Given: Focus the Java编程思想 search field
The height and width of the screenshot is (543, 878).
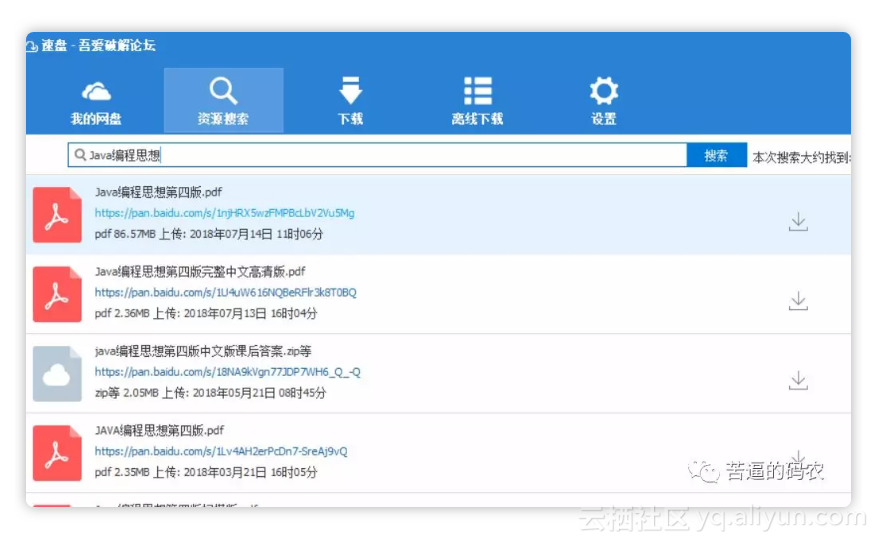Looking at the screenshot, I should (377, 155).
